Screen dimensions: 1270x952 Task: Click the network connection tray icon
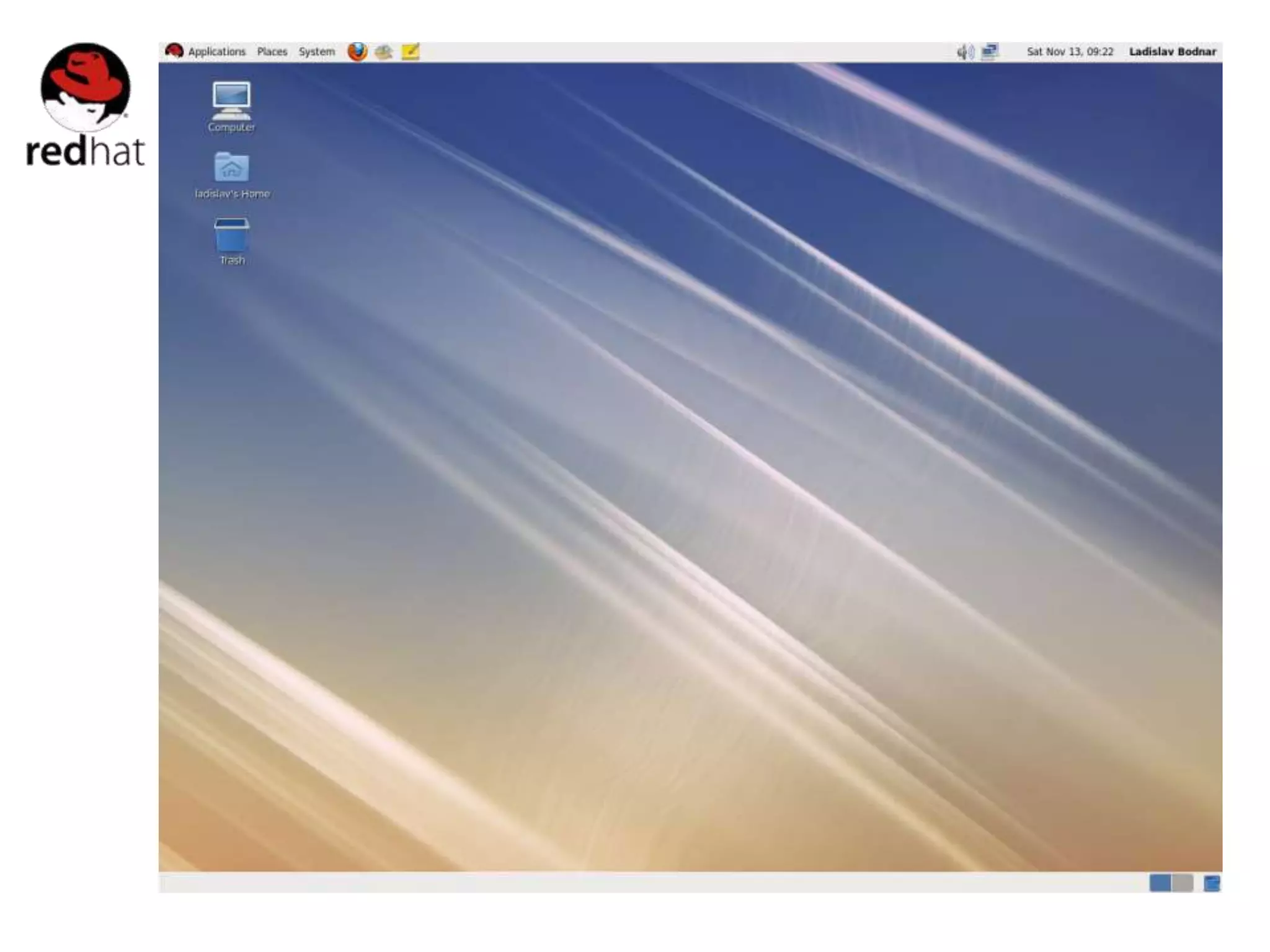pos(990,51)
